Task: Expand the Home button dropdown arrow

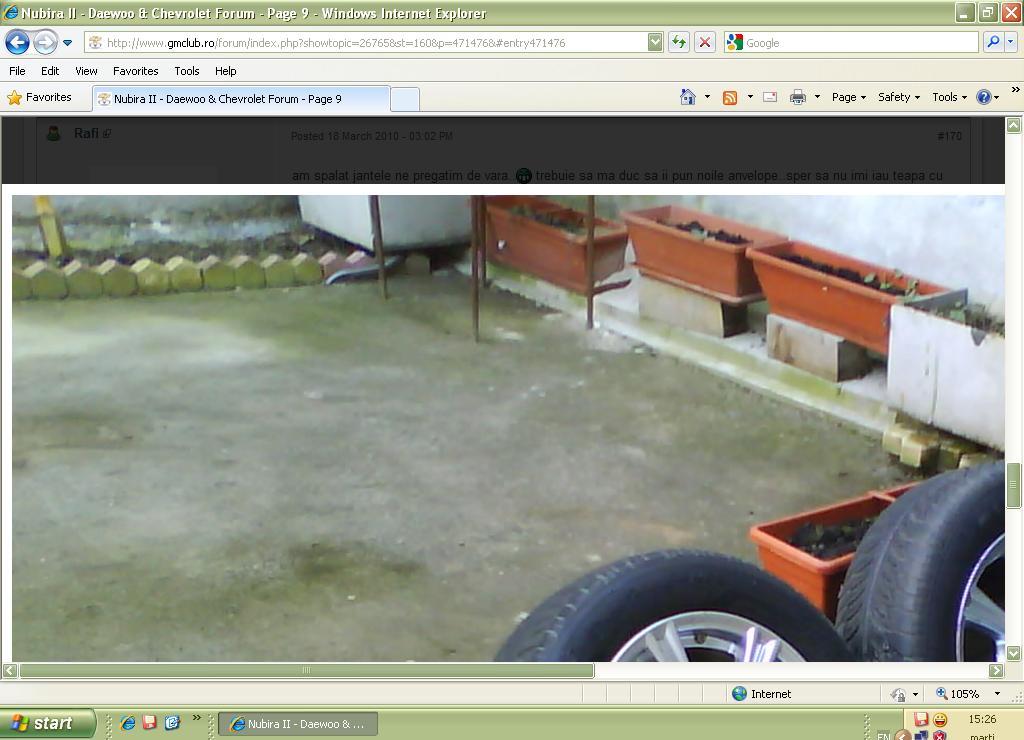Action: 707,97
